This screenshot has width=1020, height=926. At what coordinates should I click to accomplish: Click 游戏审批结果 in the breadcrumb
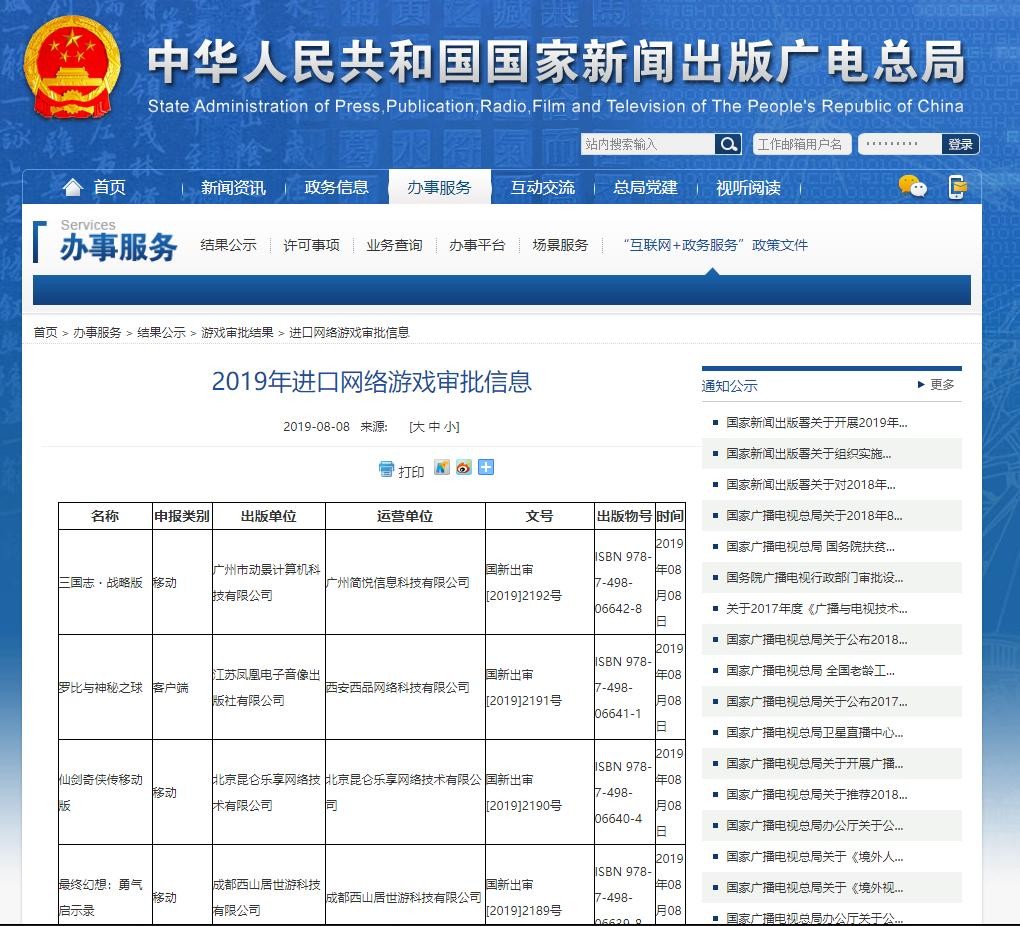[x=237, y=332]
